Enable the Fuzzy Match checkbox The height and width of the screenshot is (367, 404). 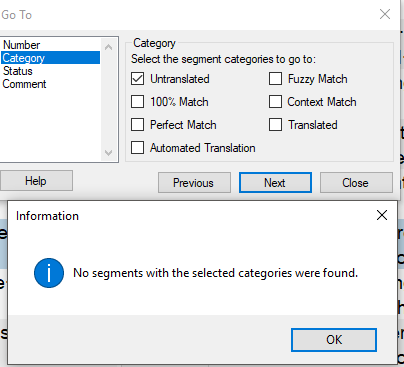tap(275, 79)
